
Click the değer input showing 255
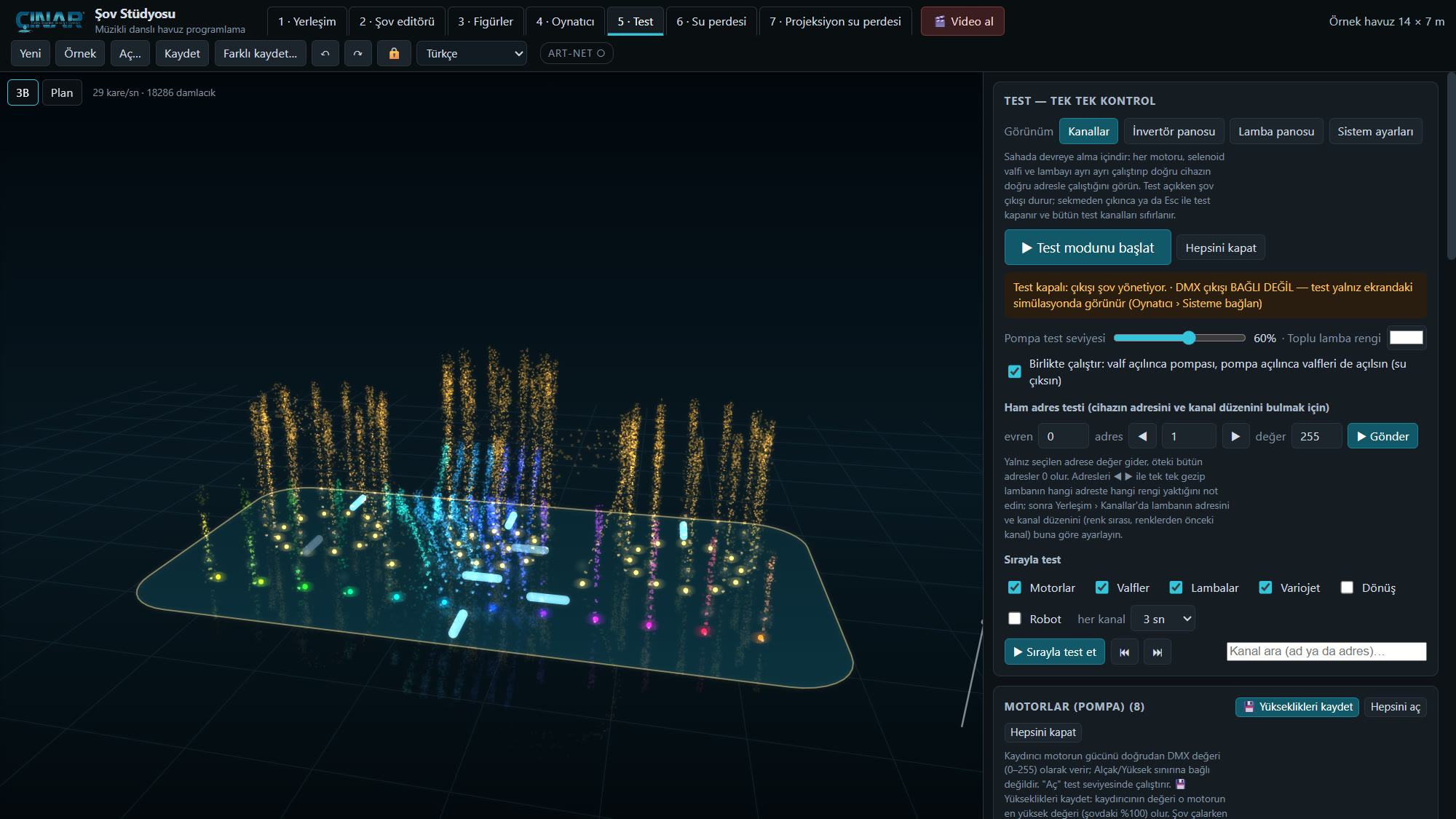1316,436
